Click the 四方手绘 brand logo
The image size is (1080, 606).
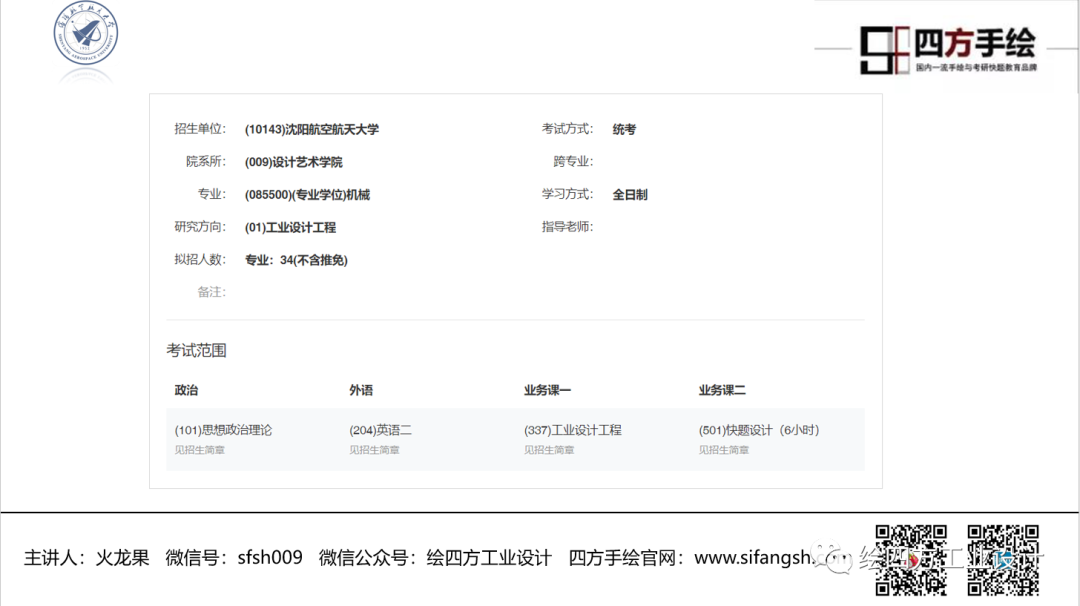tap(948, 50)
